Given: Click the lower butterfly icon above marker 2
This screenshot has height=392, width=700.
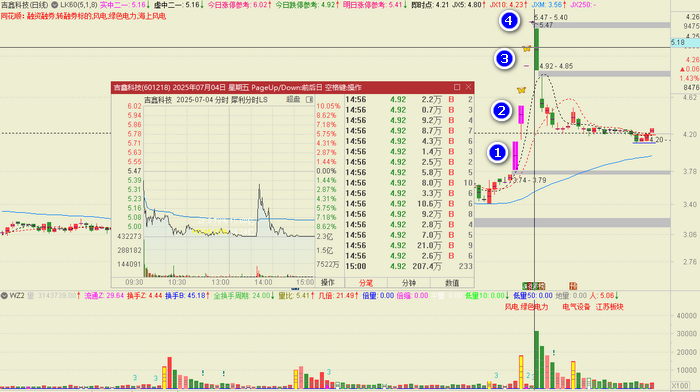Looking at the screenshot, I should tap(521, 90).
